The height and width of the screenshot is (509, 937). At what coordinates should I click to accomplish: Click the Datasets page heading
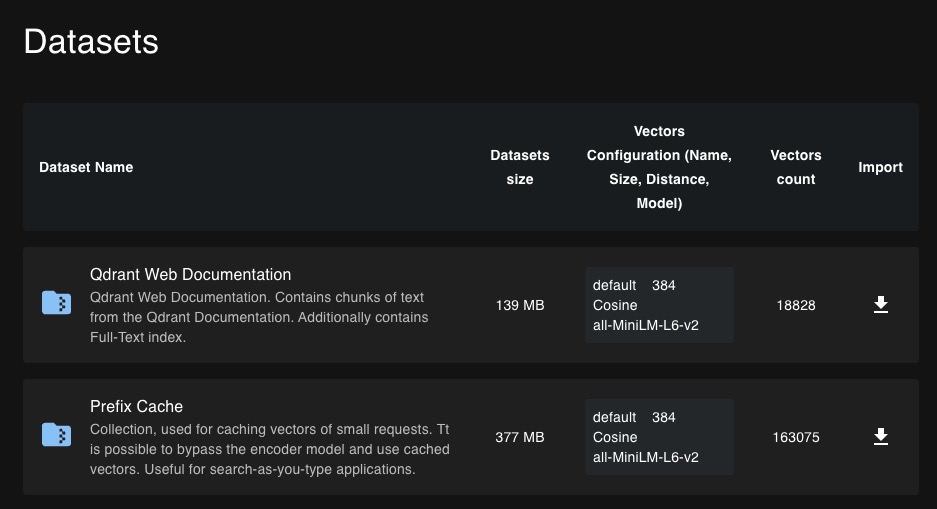[x=91, y=41]
